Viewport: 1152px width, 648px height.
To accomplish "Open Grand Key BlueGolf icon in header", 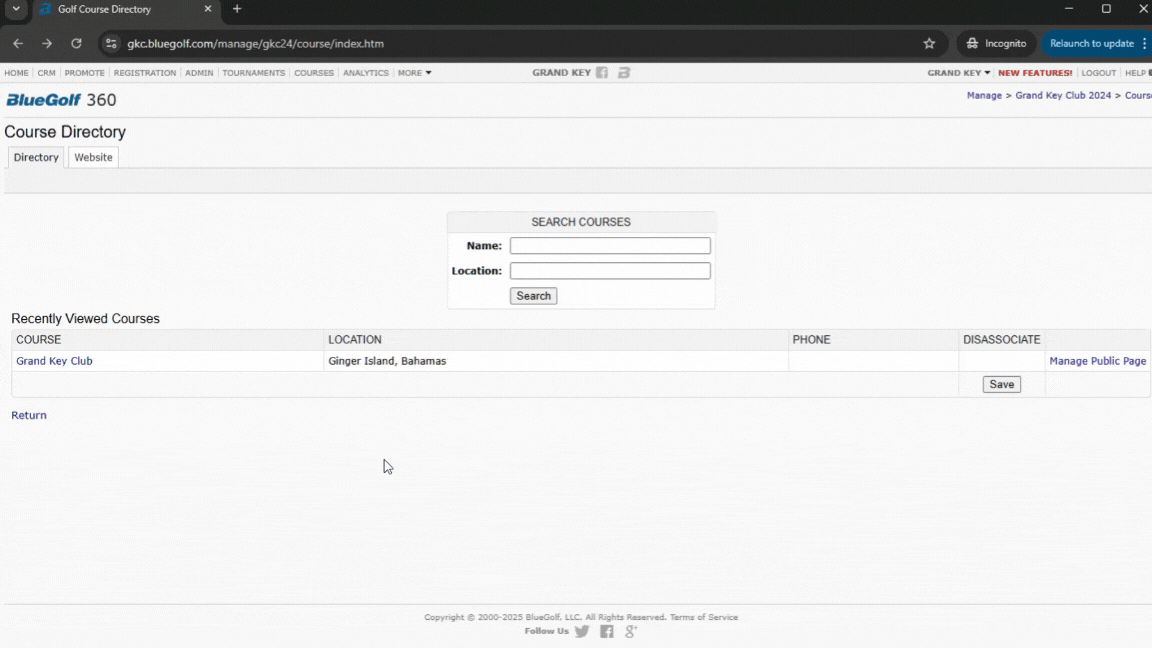I will coord(624,73).
